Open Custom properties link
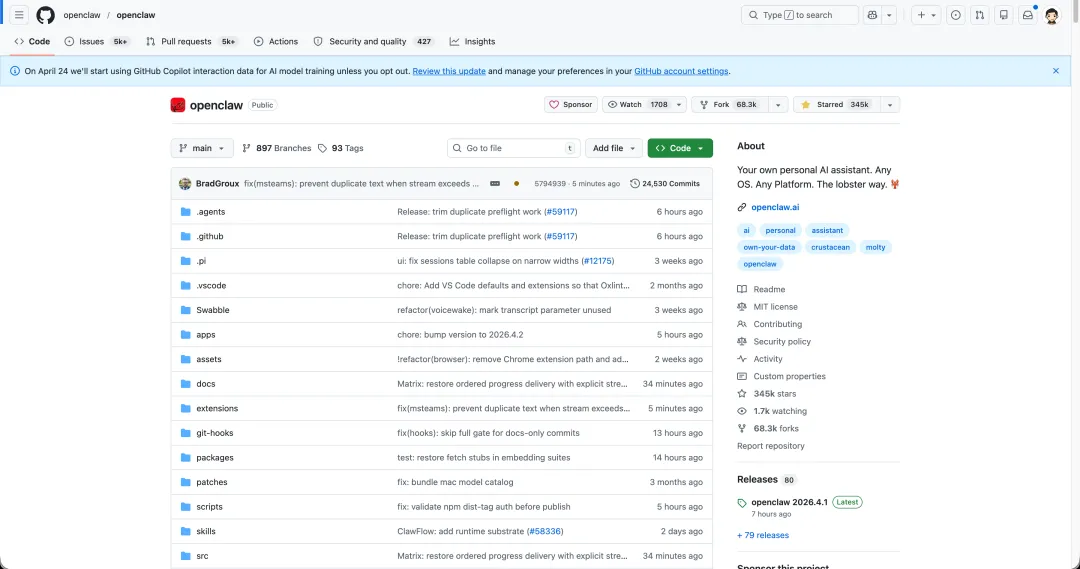 pos(789,376)
